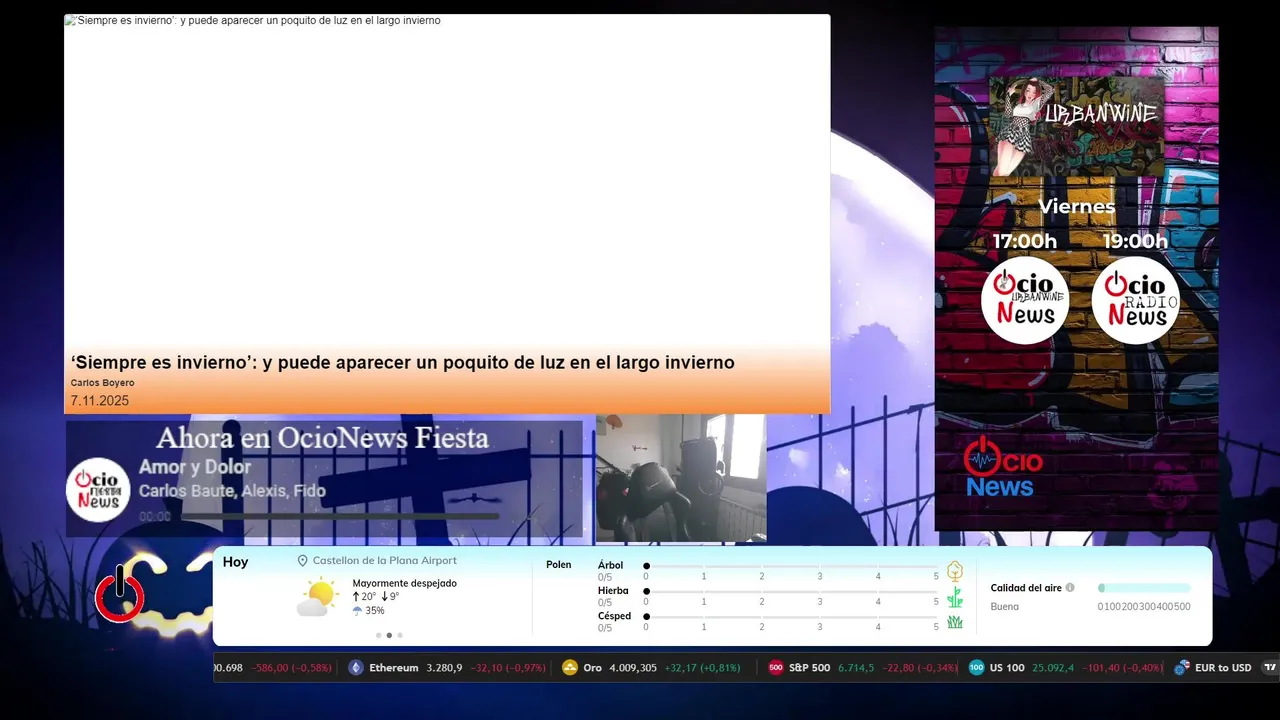Click the elapsed time 00:00

pos(155,517)
